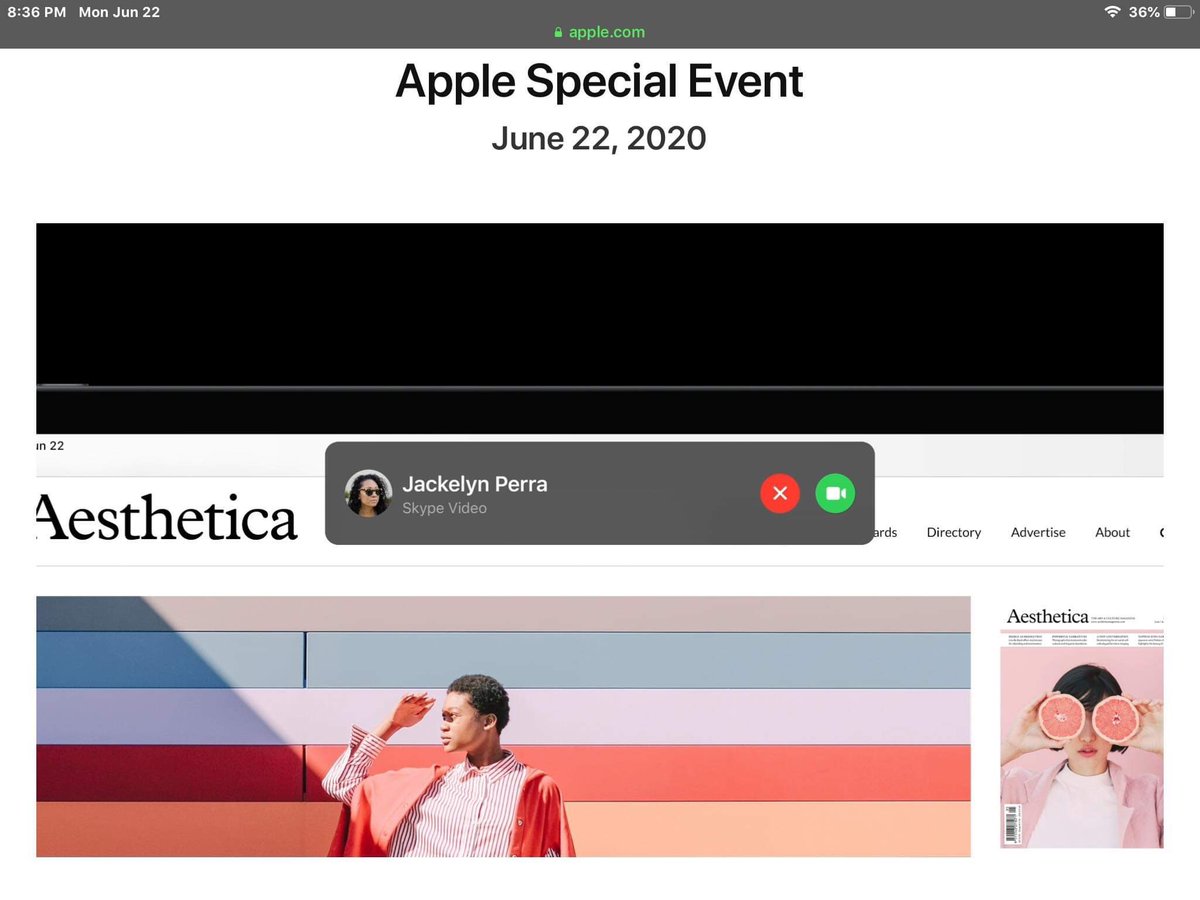Click the video progress bar
The height and width of the screenshot is (900, 1200).
tap(600, 387)
